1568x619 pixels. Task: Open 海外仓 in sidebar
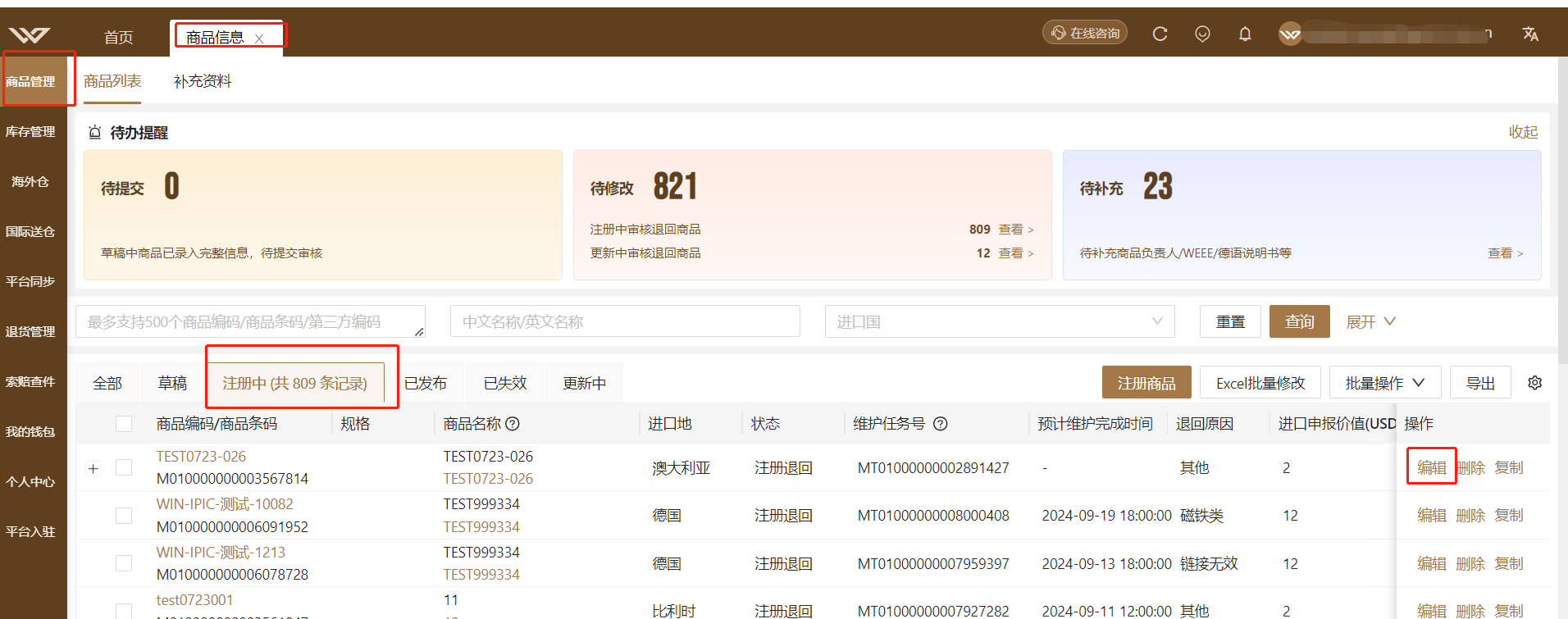[x=31, y=181]
